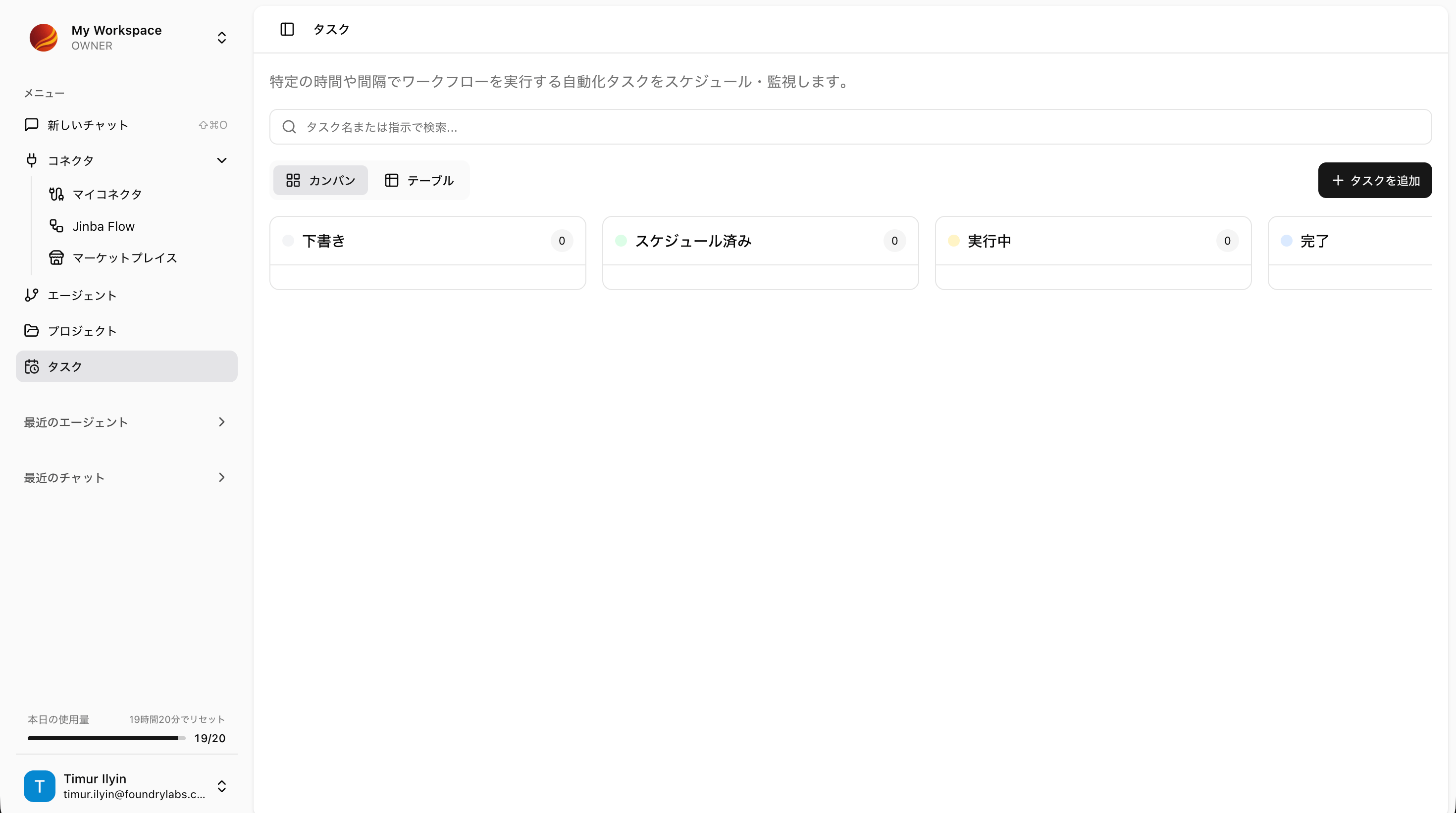Switch to カンバン view

pos(320,180)
